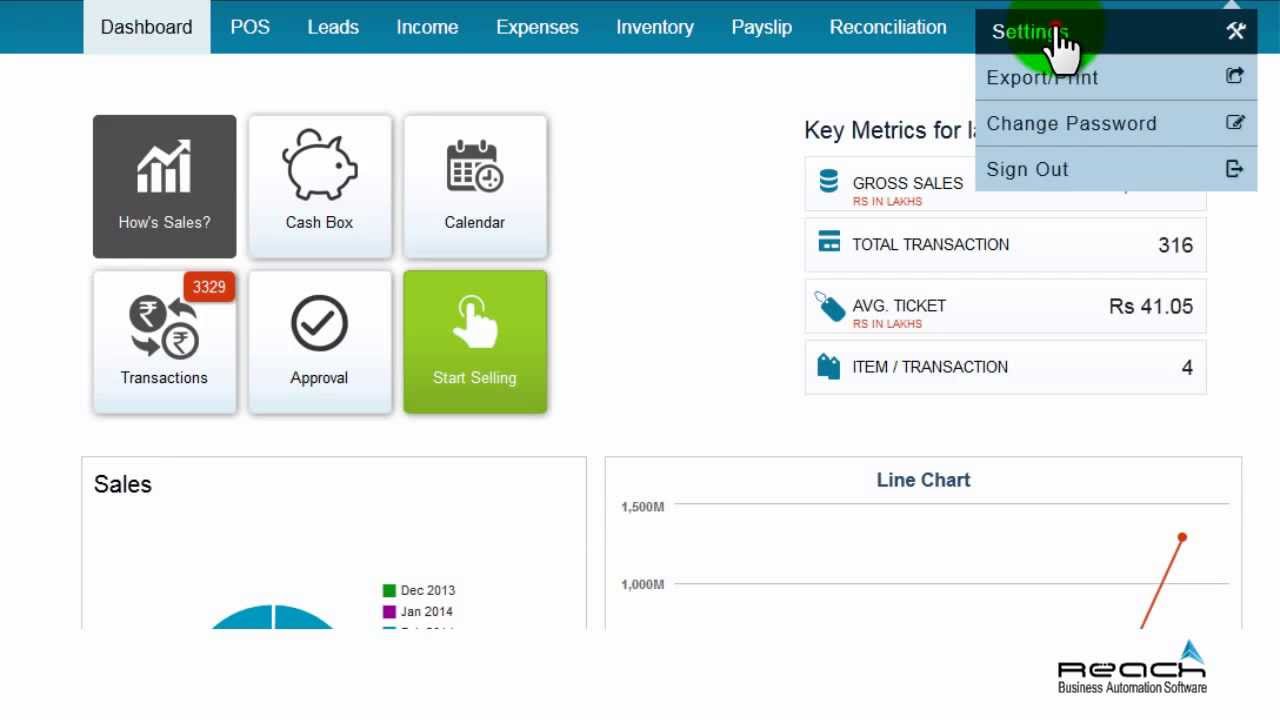
Task: Click the Sales panel heading
Action: pyautogui.click(x=123, y=484)
